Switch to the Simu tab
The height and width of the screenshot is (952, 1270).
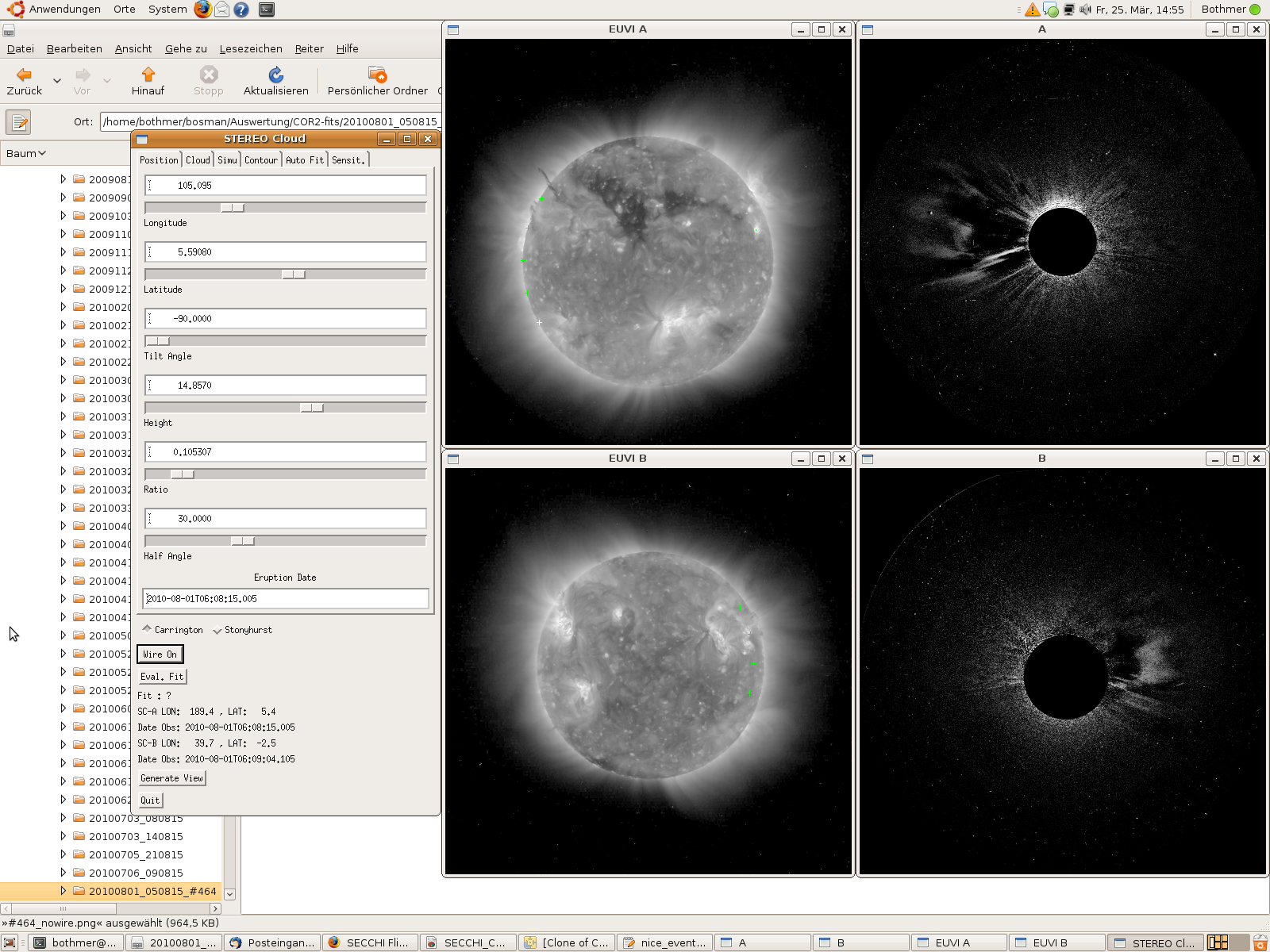coord(227,160)
